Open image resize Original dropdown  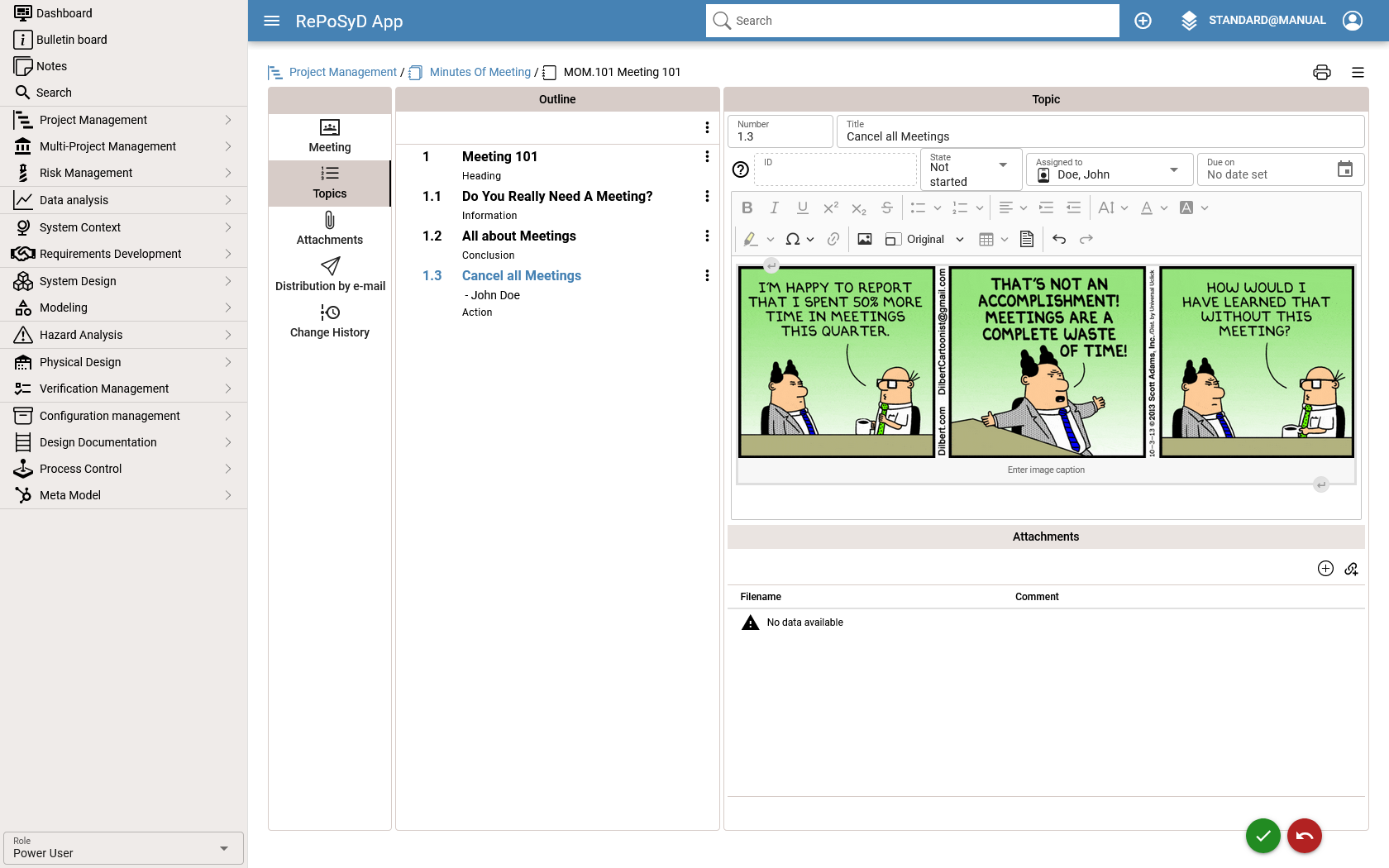tap(924, 239)
